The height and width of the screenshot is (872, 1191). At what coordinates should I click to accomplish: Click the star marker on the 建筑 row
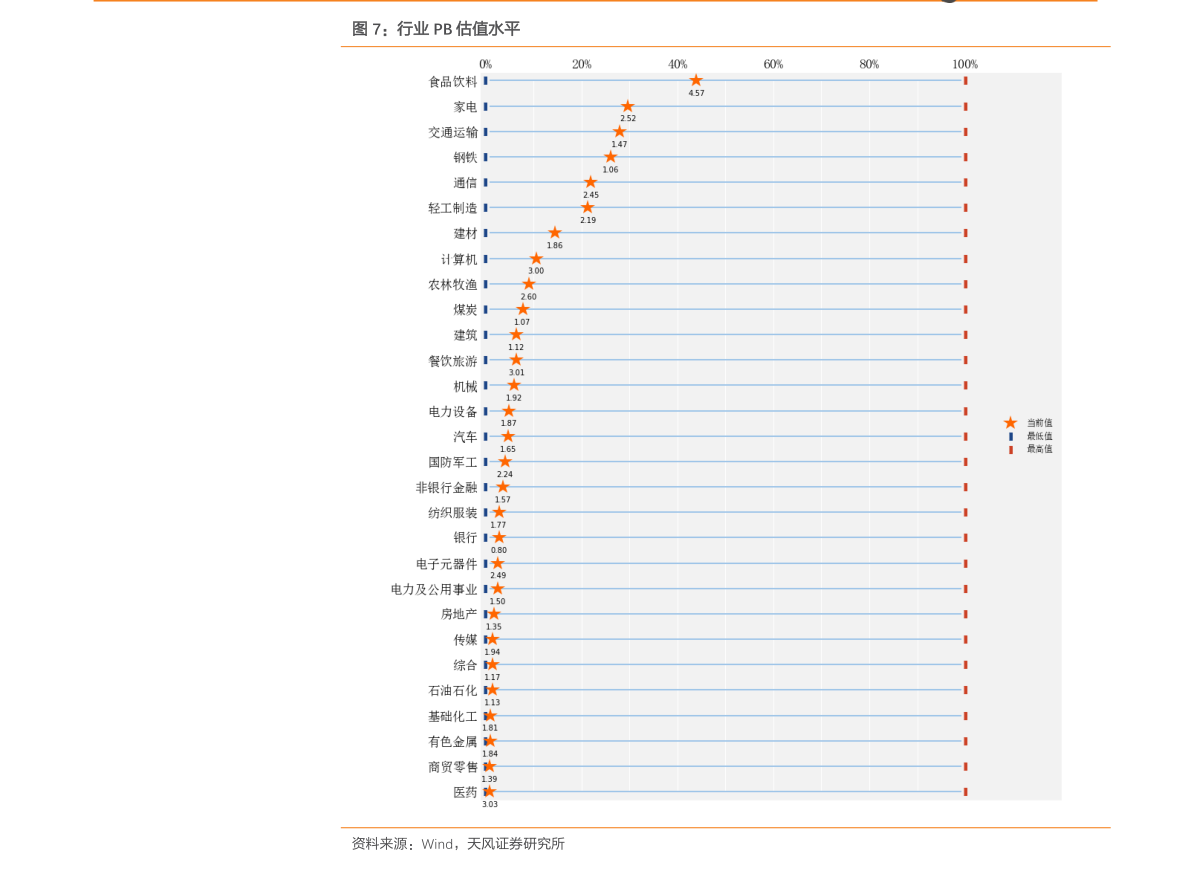pyautogui.click(x=516, y=334)
